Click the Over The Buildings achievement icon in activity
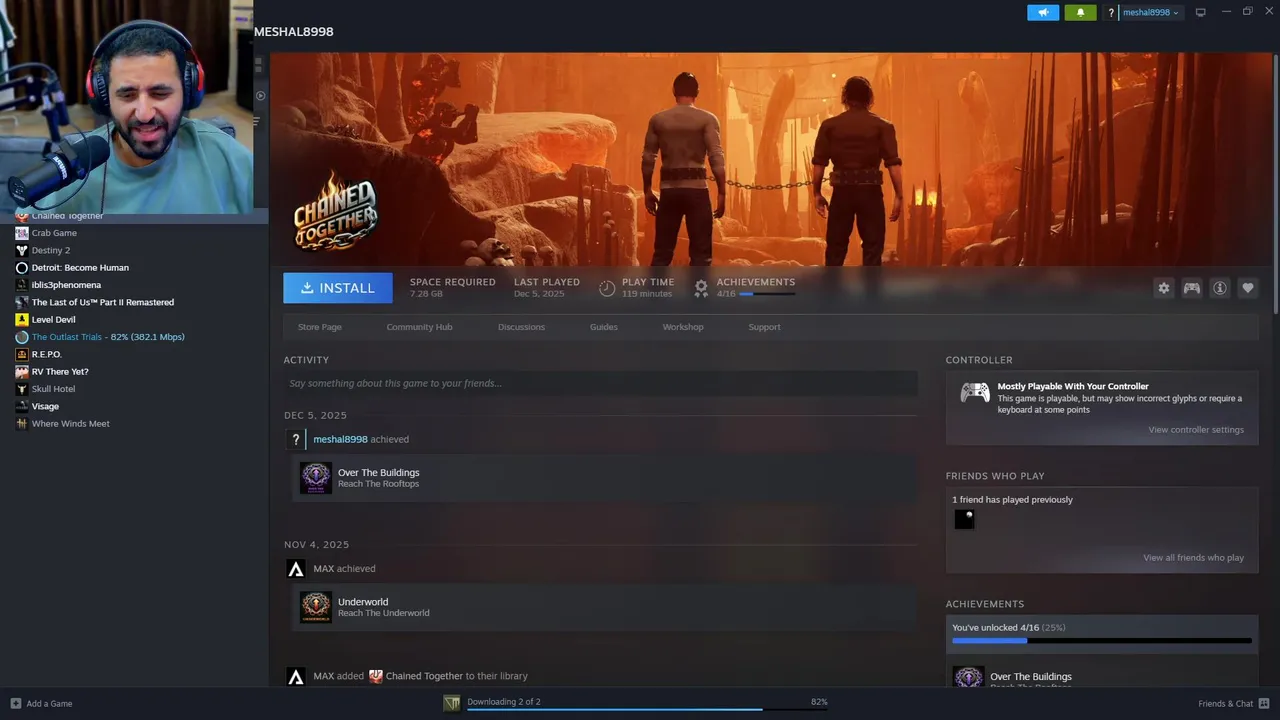Image resolution: width=1280 pixels, height=720 pixels. [x=316, y=478]
